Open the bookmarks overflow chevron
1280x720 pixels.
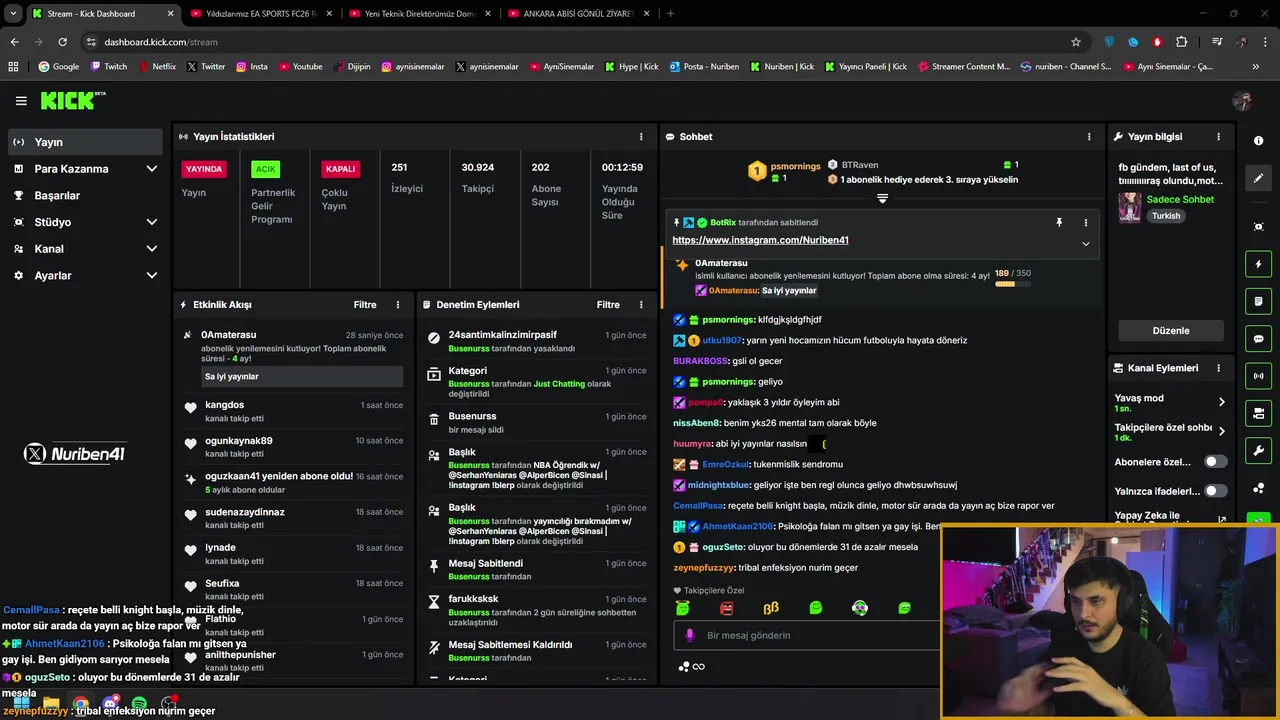pyautogui.click(x=1255, y=67)
